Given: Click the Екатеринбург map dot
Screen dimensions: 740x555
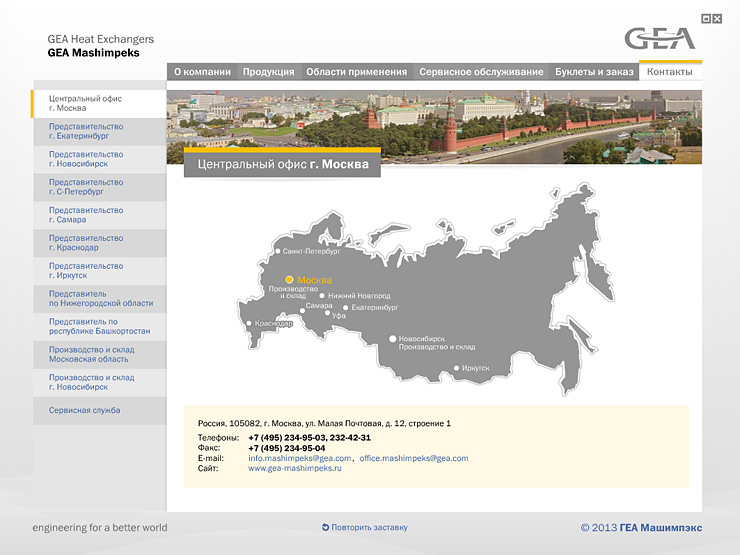Looking at the screenshot, I should point(345,308).
